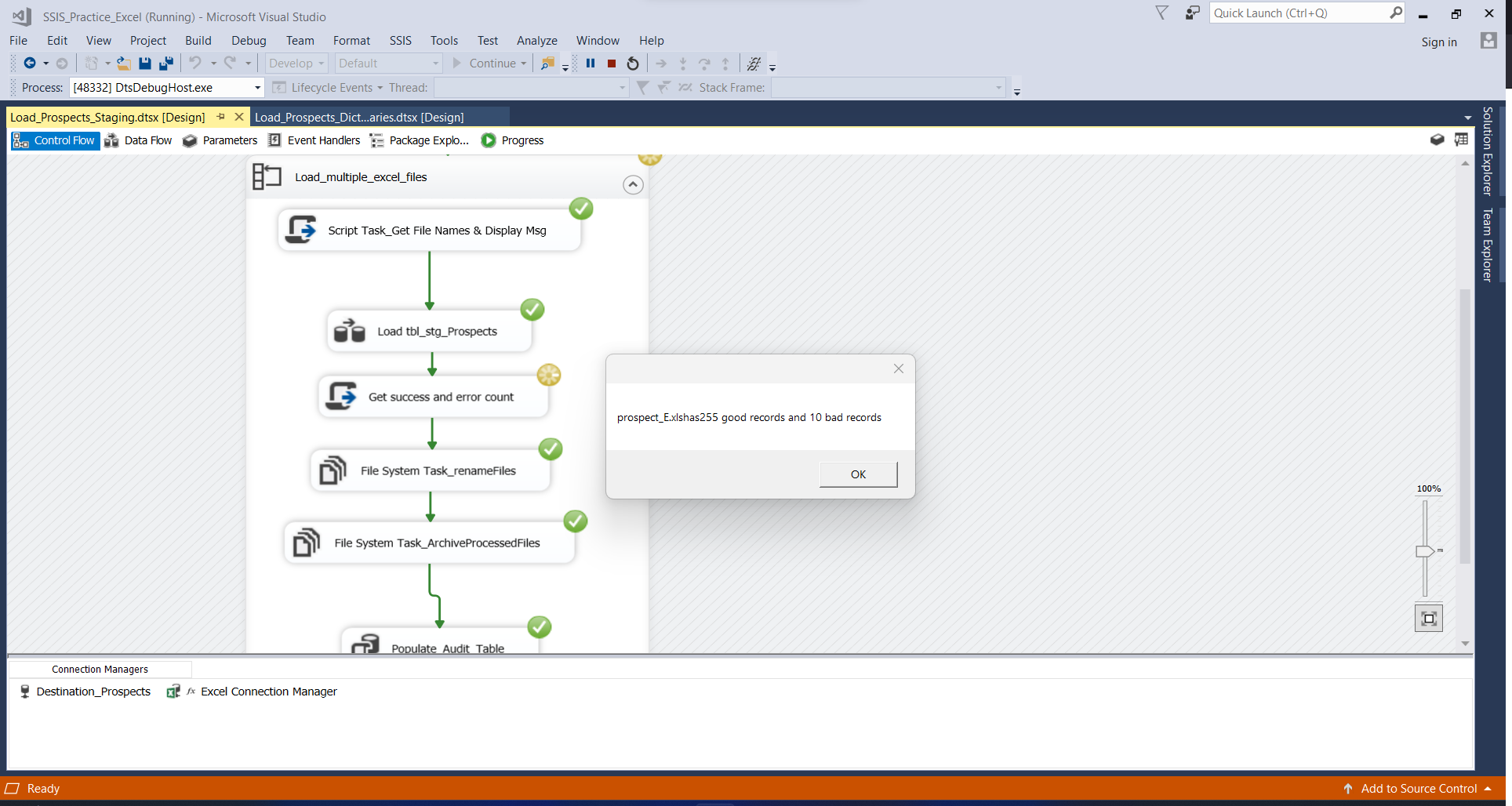Stop debugging with the red square icon
1512x806 pixels.
pos(612,64)
